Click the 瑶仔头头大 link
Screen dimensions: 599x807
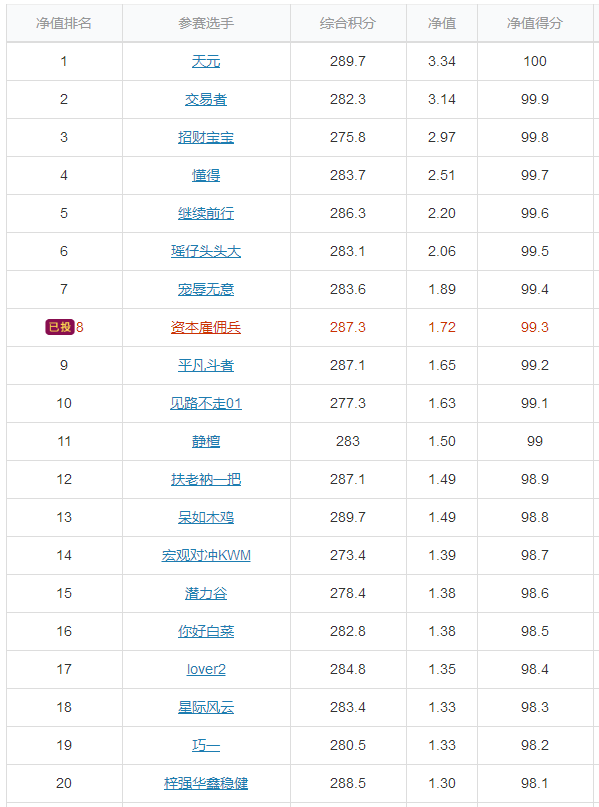click(206, 251)
